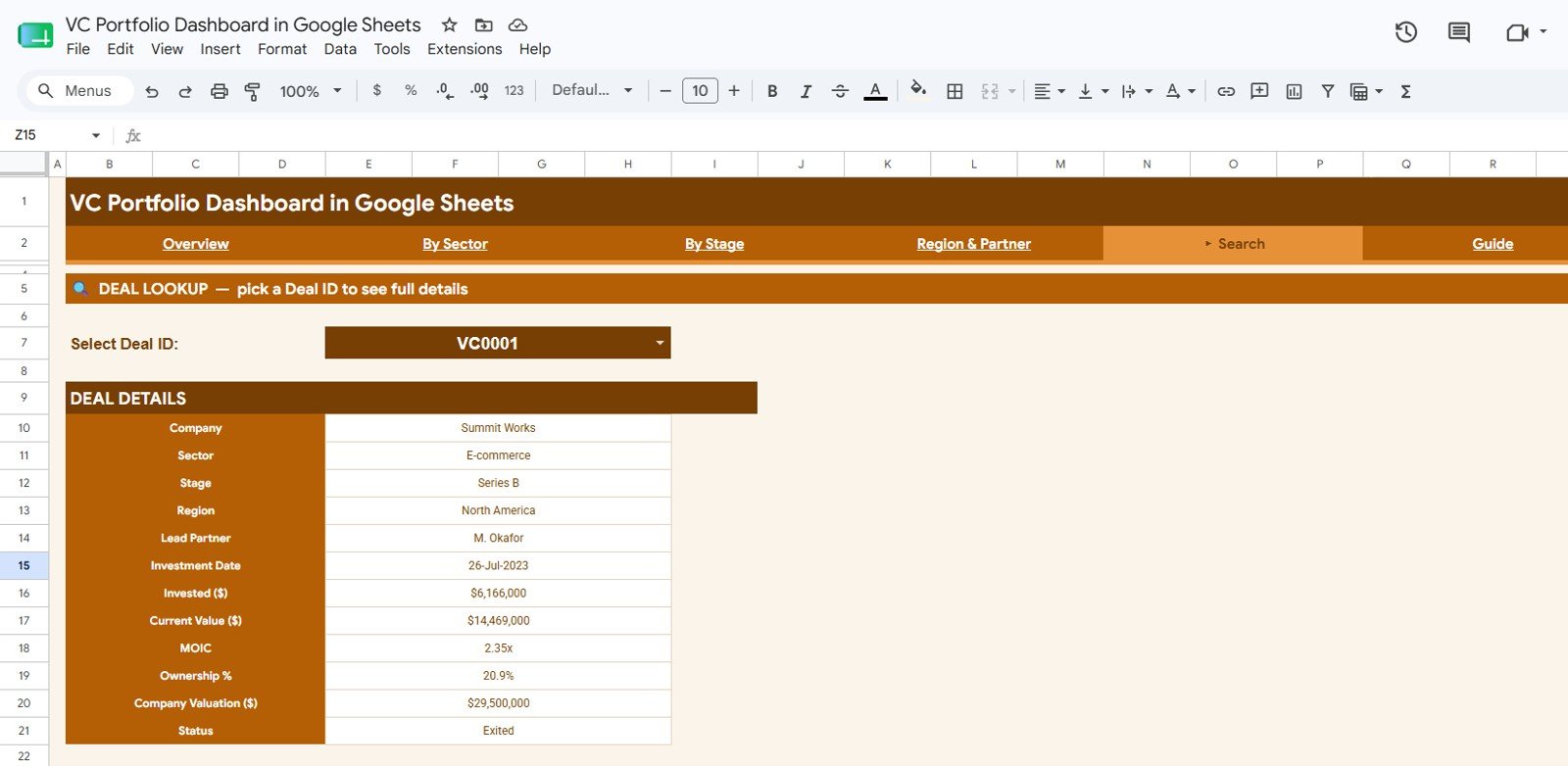Select the Summit Works company cell

[x=498, y=428]
